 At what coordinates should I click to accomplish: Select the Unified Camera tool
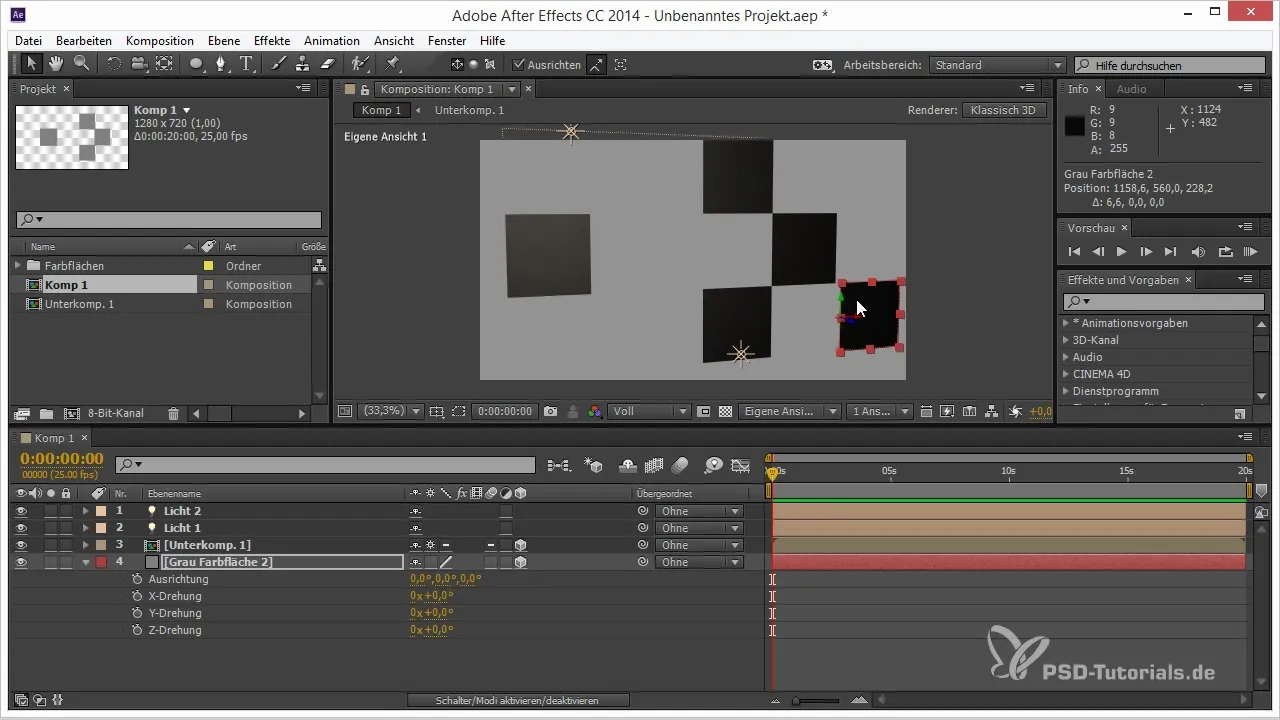[138, 64]
